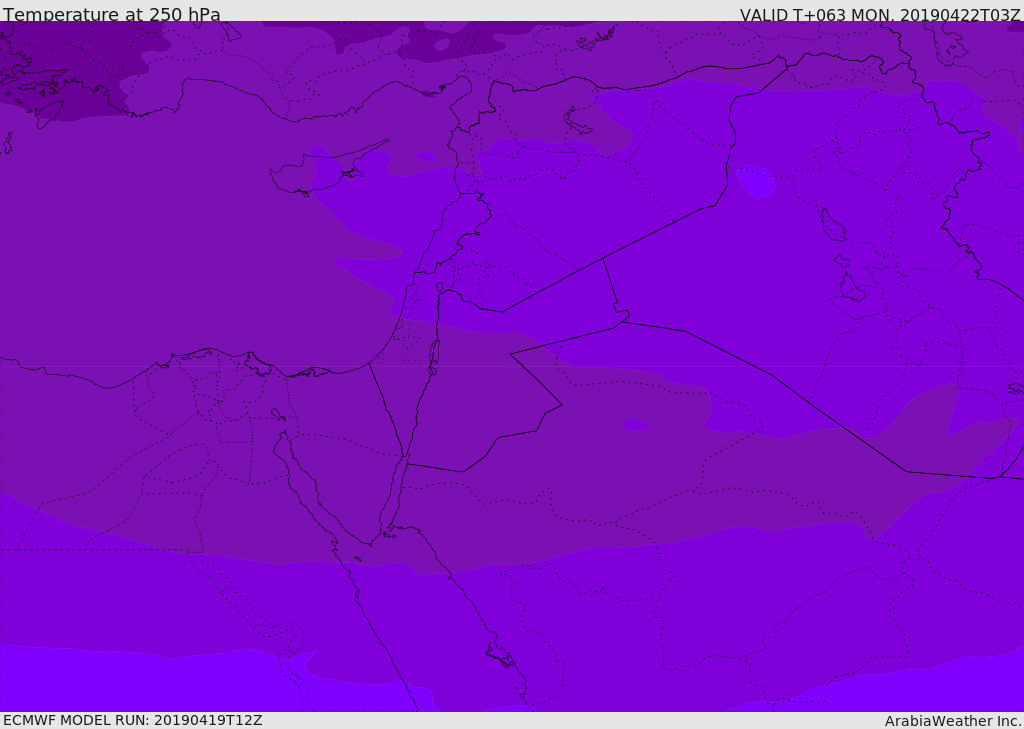Click the 'VALID T+063 MON. 20190422T03Z' label

coord(880,14)
